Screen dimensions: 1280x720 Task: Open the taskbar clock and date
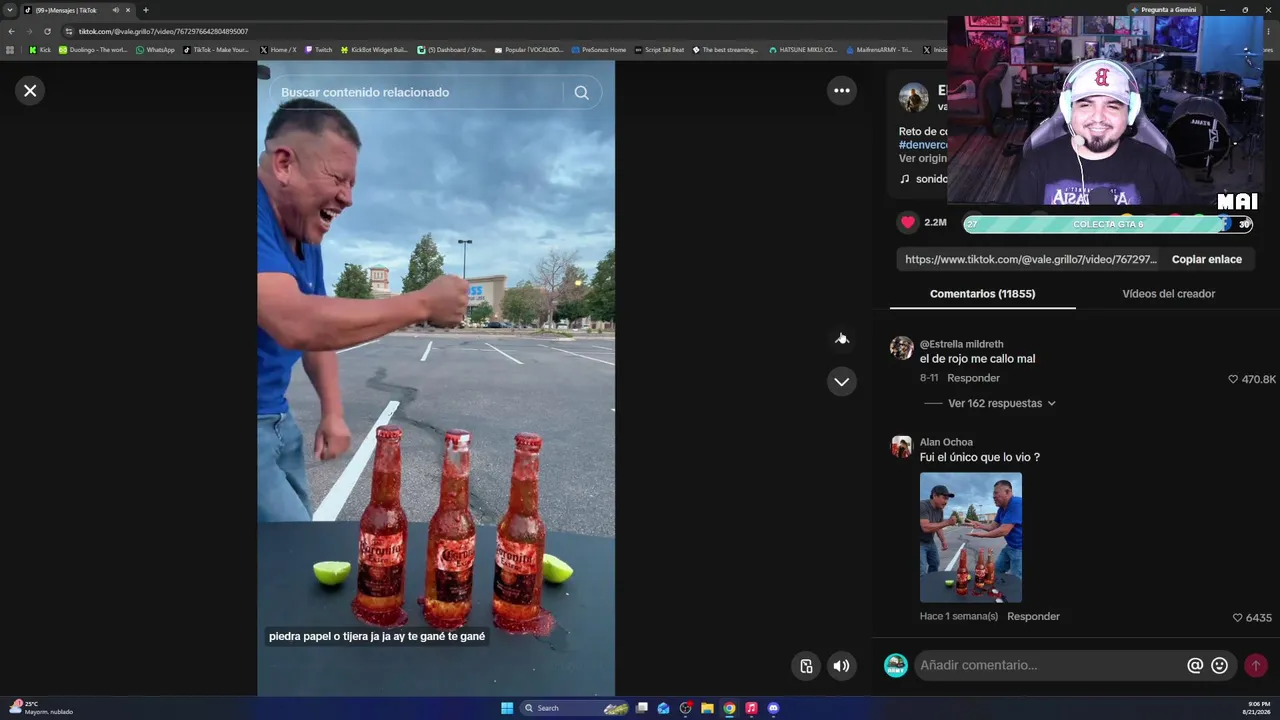pyautogui.click(x=1255, y=708)
